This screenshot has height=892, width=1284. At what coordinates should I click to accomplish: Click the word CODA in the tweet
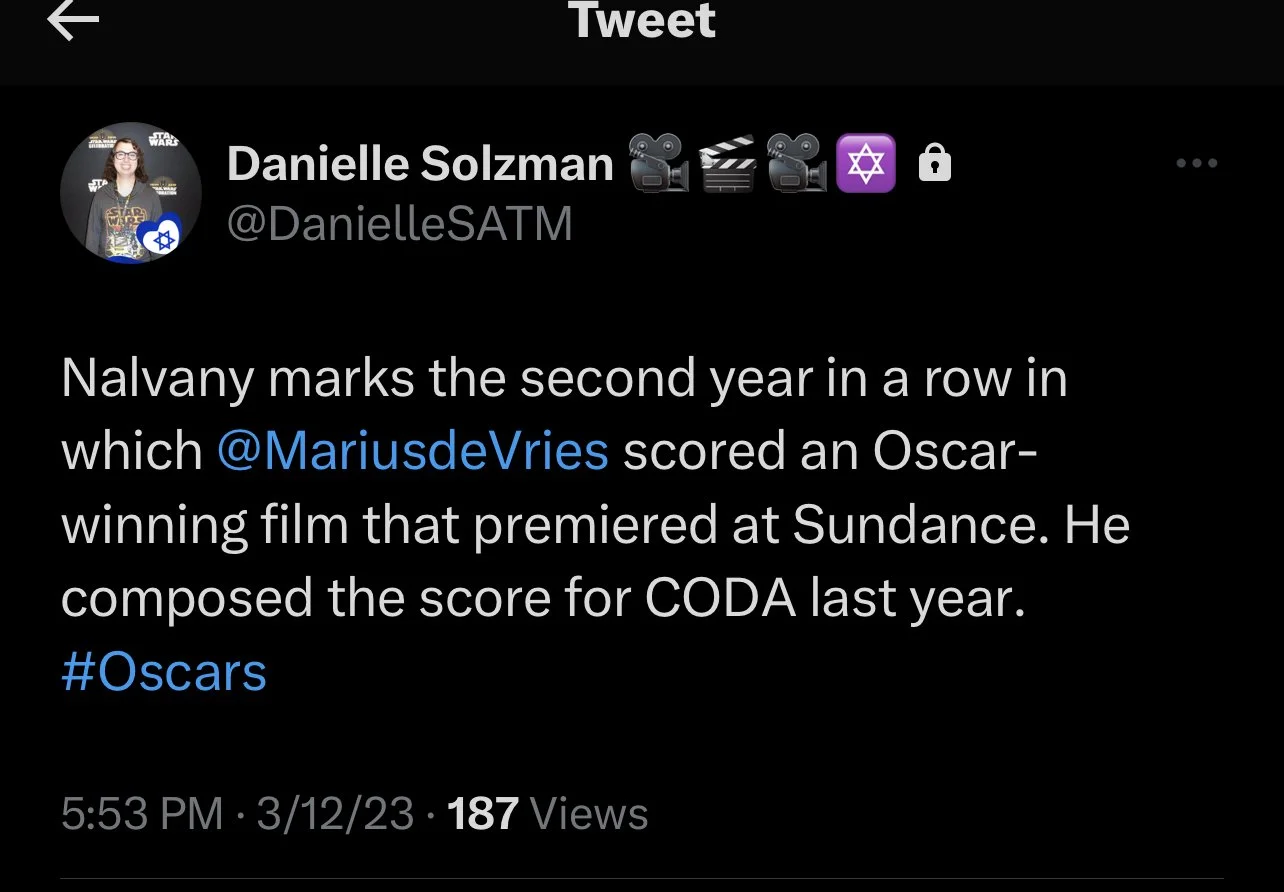point(718,599)
